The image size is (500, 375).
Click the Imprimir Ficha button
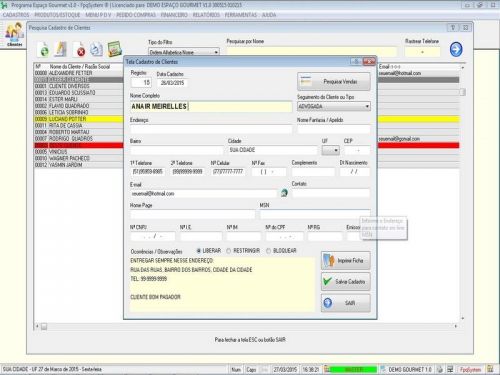pos(346,261)
